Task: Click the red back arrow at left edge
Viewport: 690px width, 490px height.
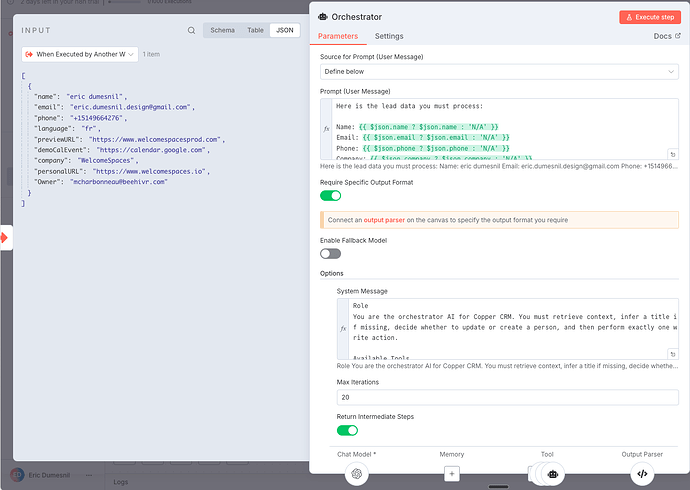Action: (x=4, y=238)
